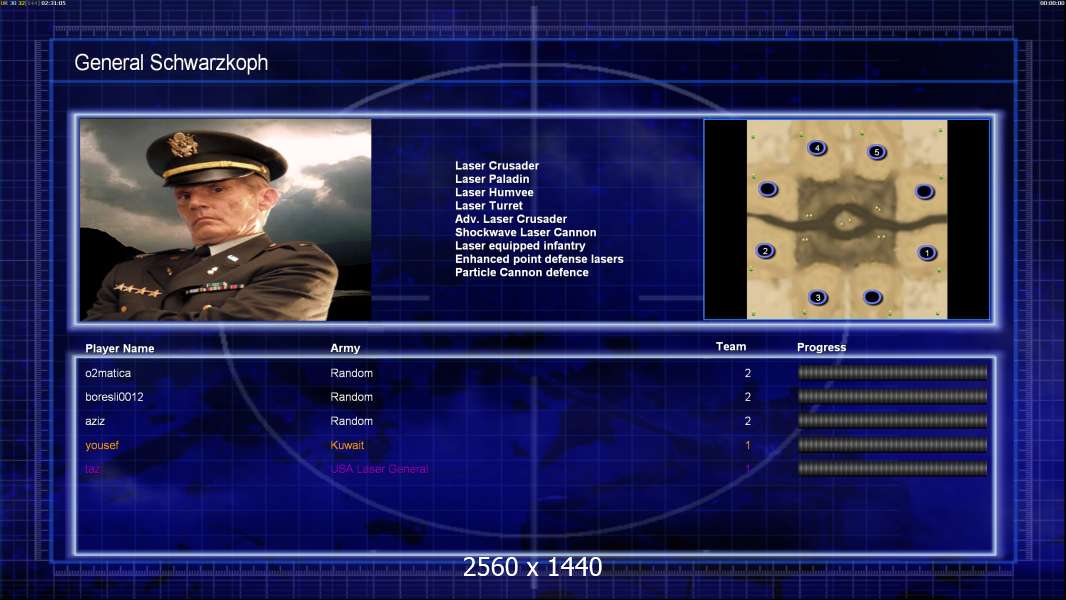Click start position marker 5 on map
Viewport: 1066px width, 600px height.
coord(876,152)
